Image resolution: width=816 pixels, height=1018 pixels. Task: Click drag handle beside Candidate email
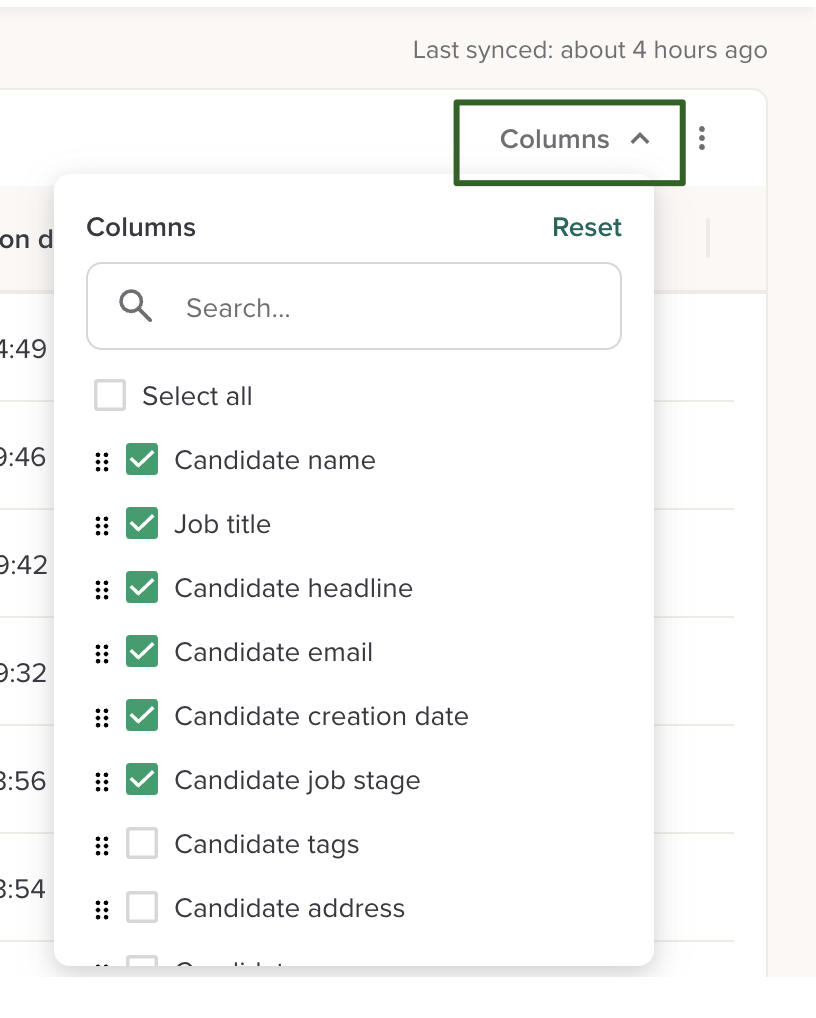tap(101, 653)
